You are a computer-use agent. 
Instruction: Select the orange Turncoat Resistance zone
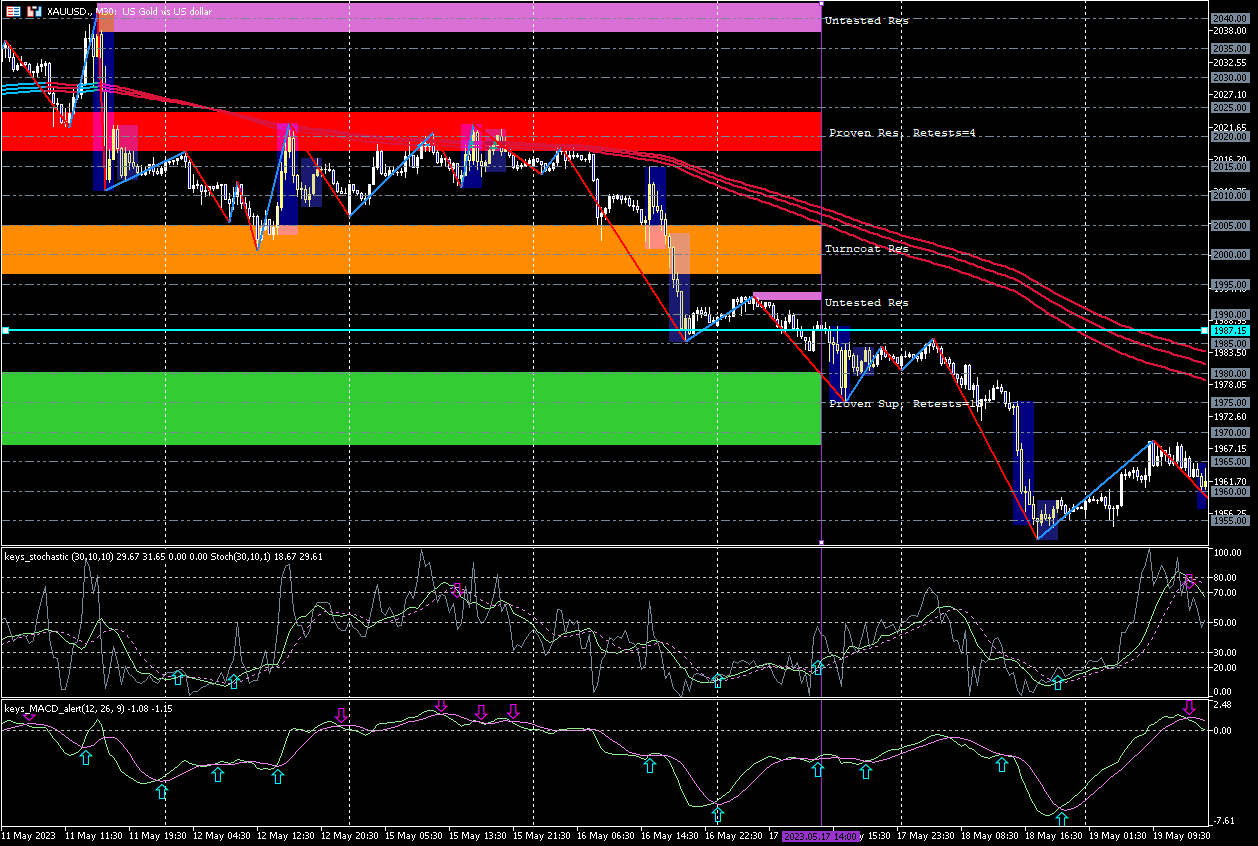(x=411, y=249)
